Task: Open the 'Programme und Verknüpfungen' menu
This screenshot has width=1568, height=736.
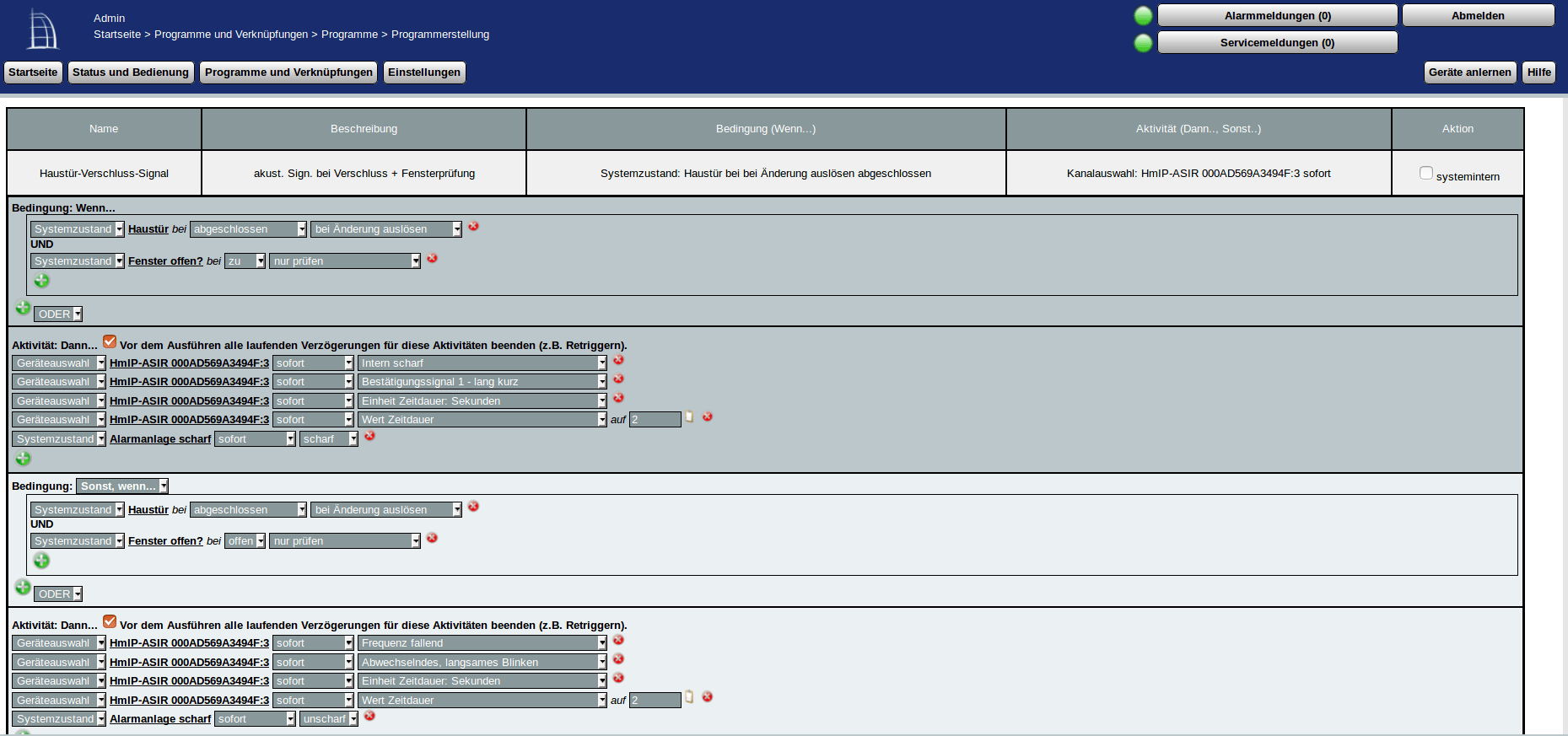Action: [288, 73]
